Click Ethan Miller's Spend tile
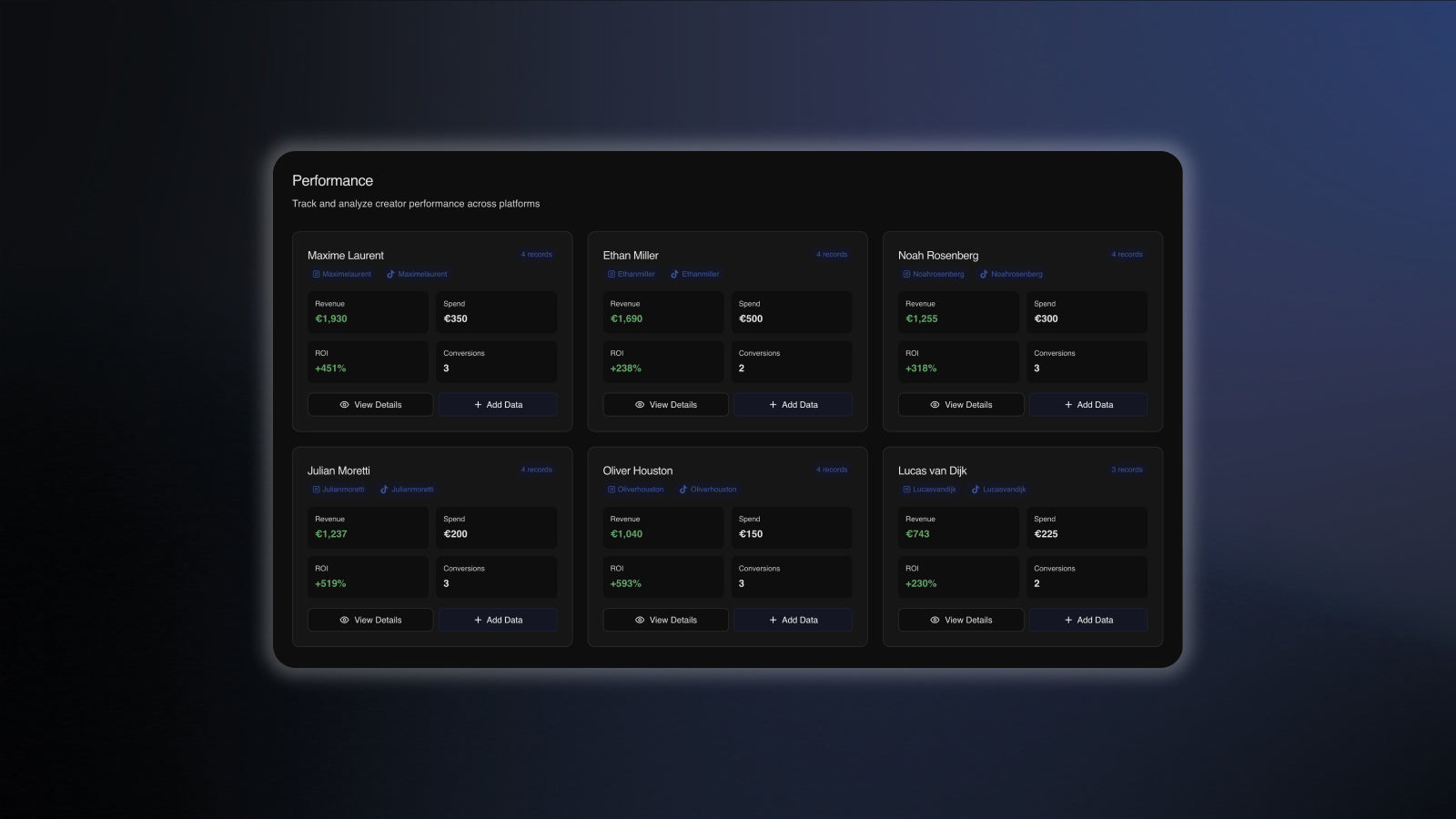 [792, 312]
